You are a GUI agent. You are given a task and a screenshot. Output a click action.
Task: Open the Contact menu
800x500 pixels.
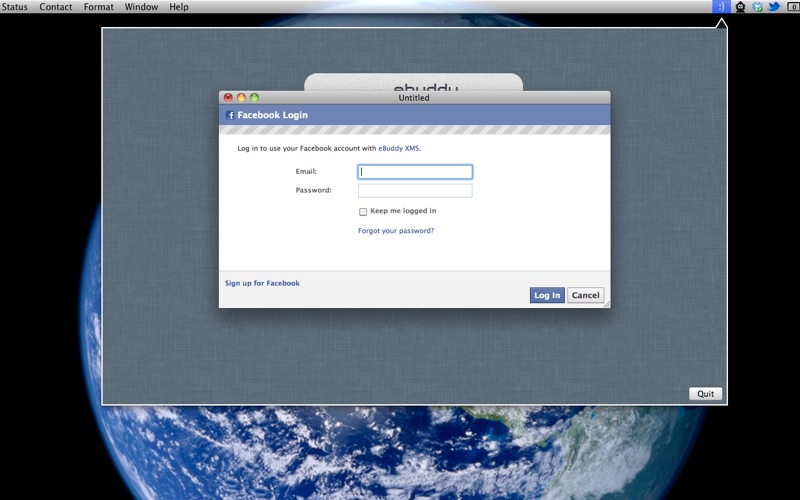[x=56, y=7]
